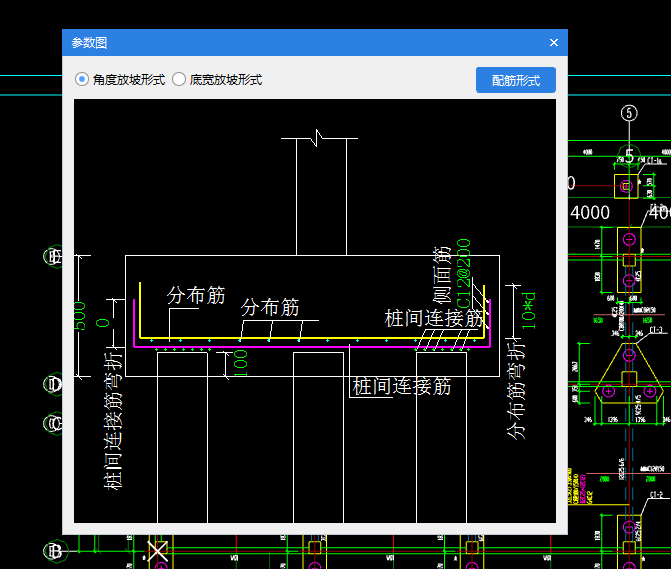Edit the C12@200 side rebar value
671x569 pixels.
click(464, 274)
